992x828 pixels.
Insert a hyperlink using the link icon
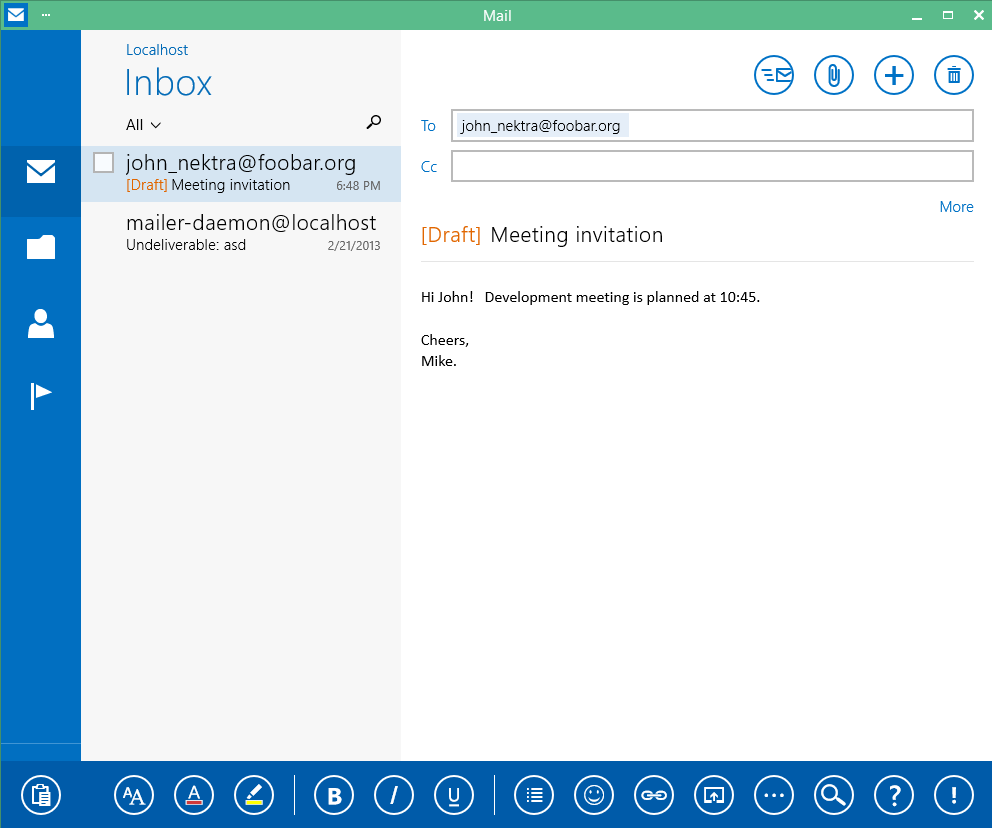(x=653, y=795)
